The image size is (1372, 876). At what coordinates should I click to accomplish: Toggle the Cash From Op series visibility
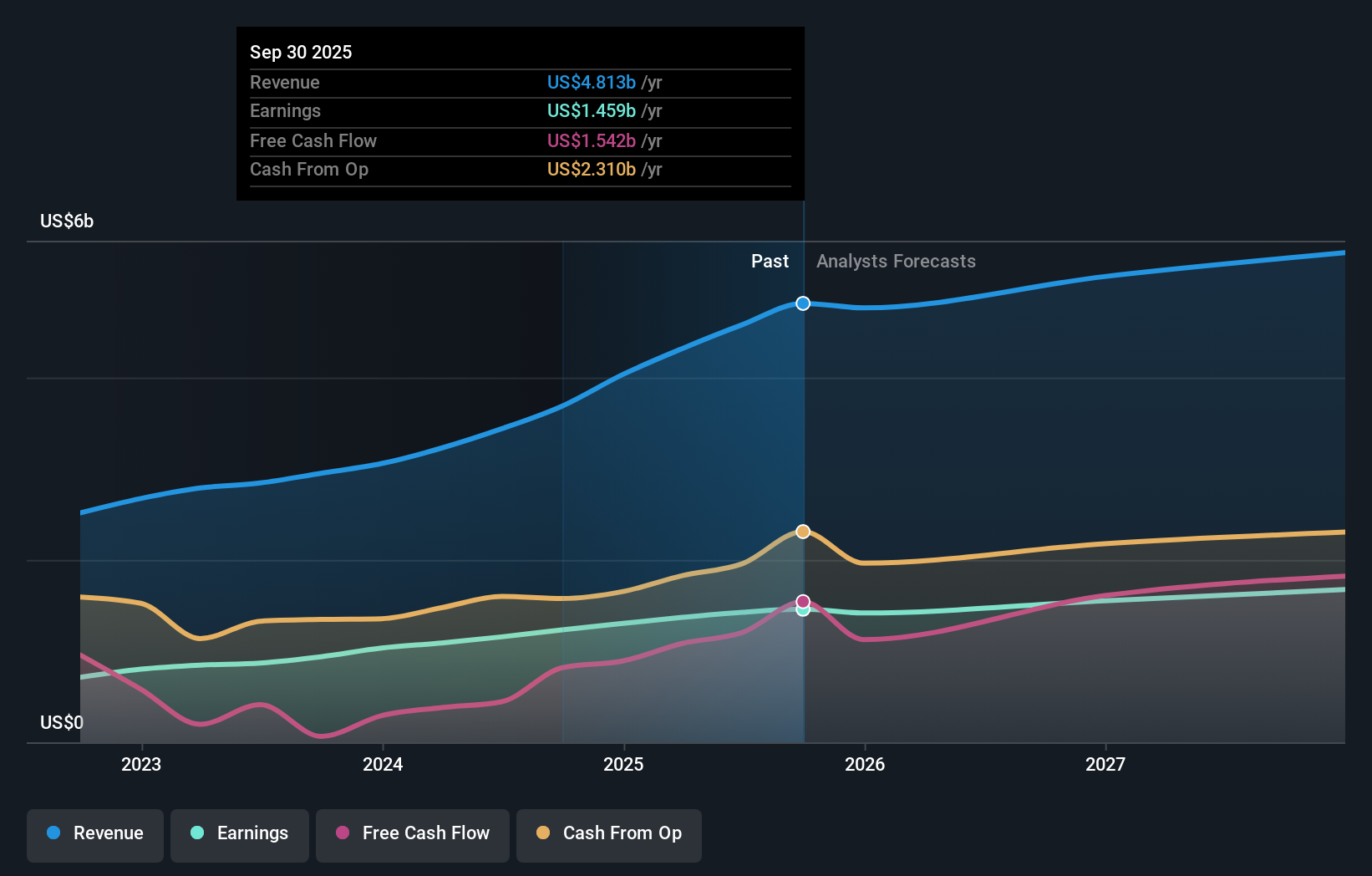[608, 833]
